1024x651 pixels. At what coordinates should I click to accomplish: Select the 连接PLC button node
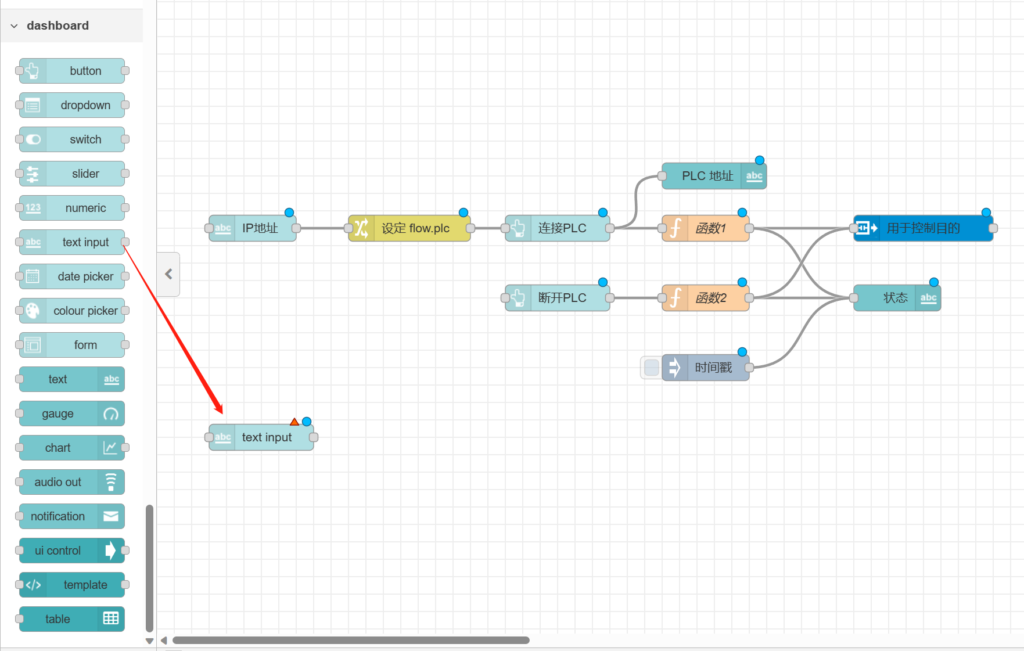pos(558,228)
